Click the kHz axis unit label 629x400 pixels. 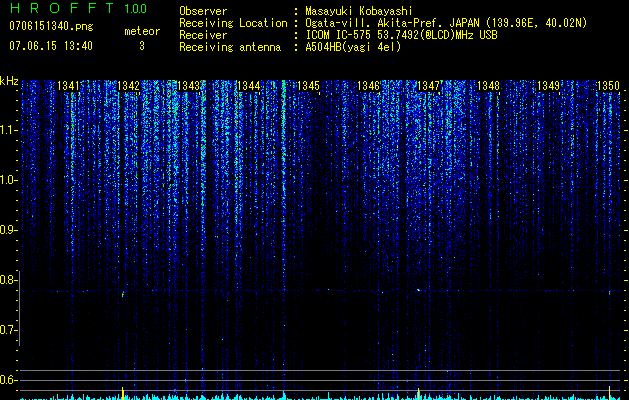(x=9, y=81)
